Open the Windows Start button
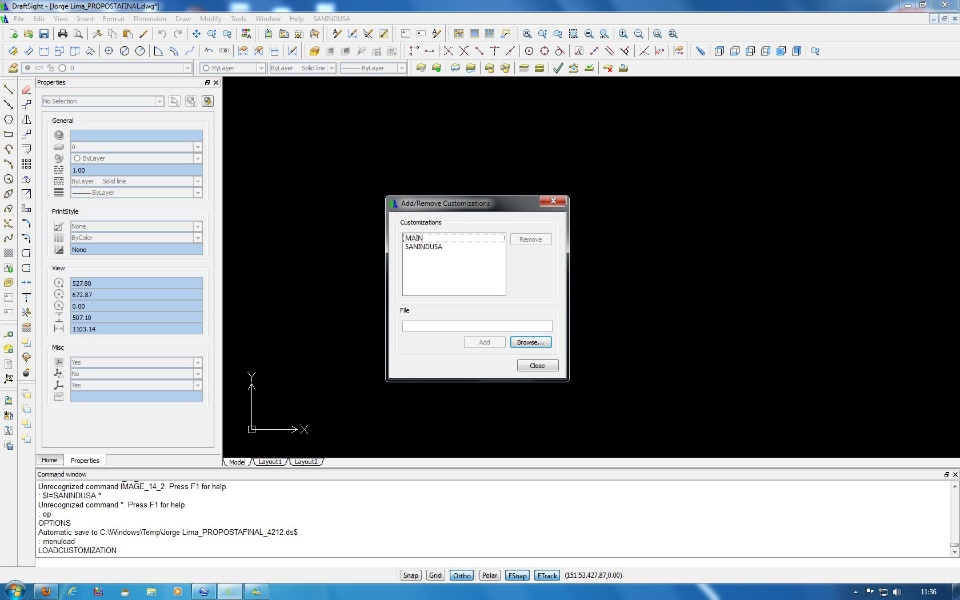Screen dimensions: 960x600 pos(13,591)
